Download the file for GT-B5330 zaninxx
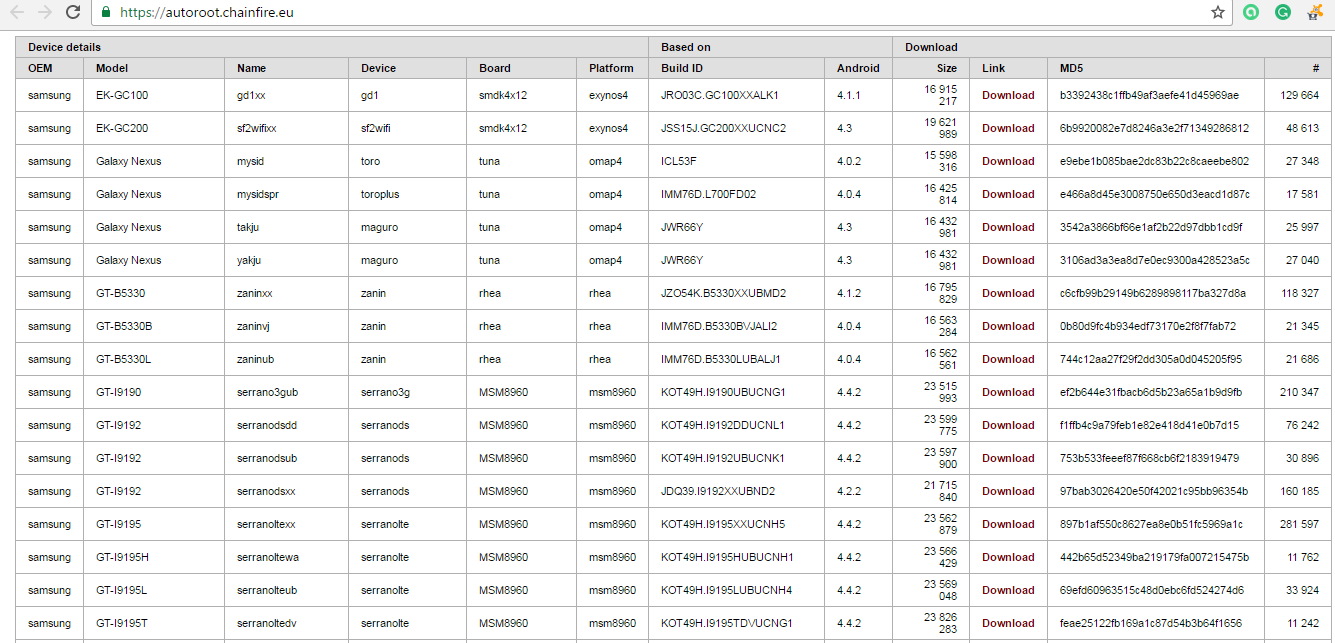The image size is (1335, 643). click(1008, 292)
